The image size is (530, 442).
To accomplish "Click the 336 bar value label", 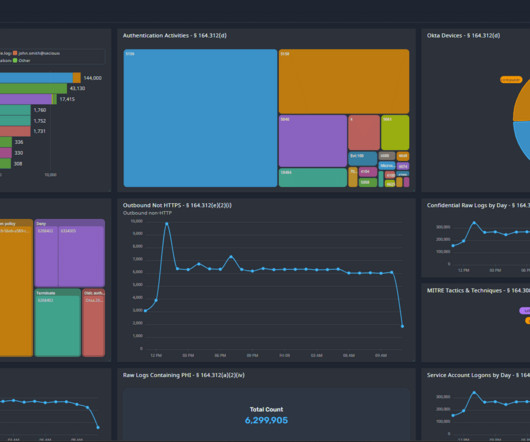I will 19,142.
